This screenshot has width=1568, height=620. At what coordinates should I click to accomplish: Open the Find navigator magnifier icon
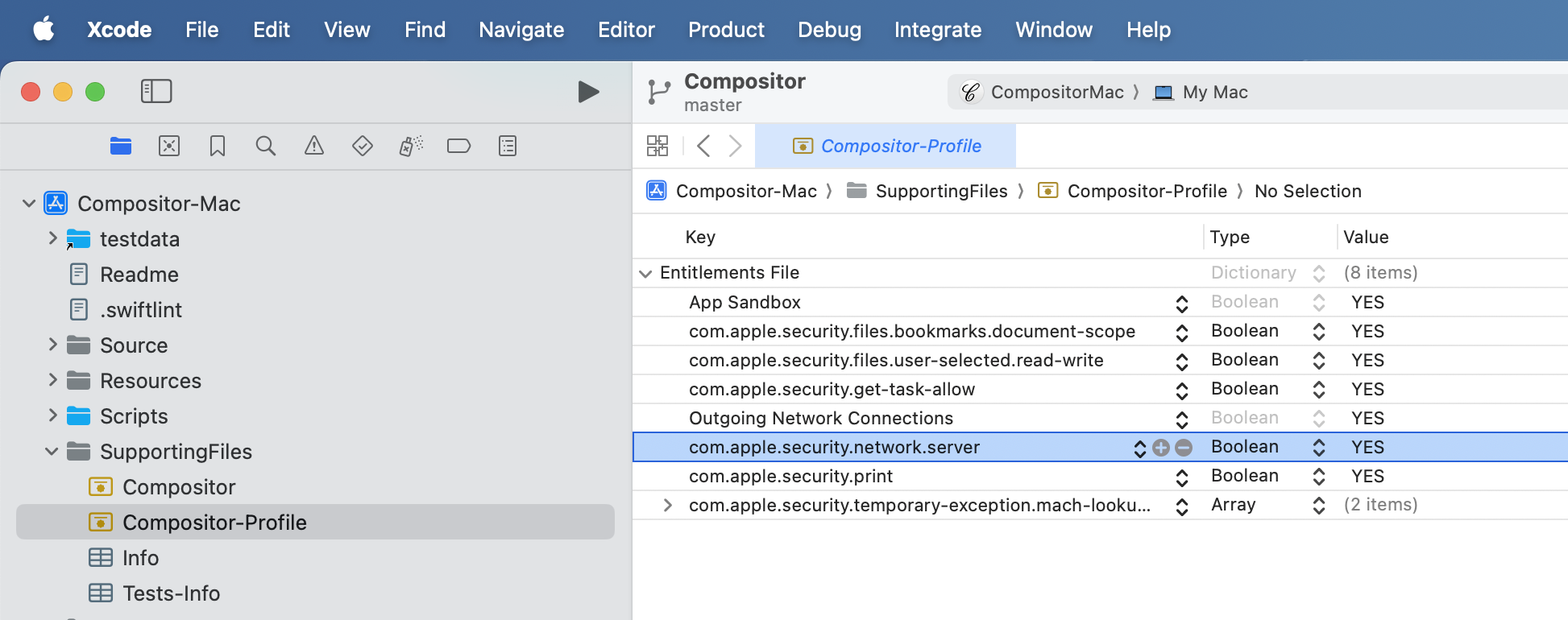pos(265,146)
